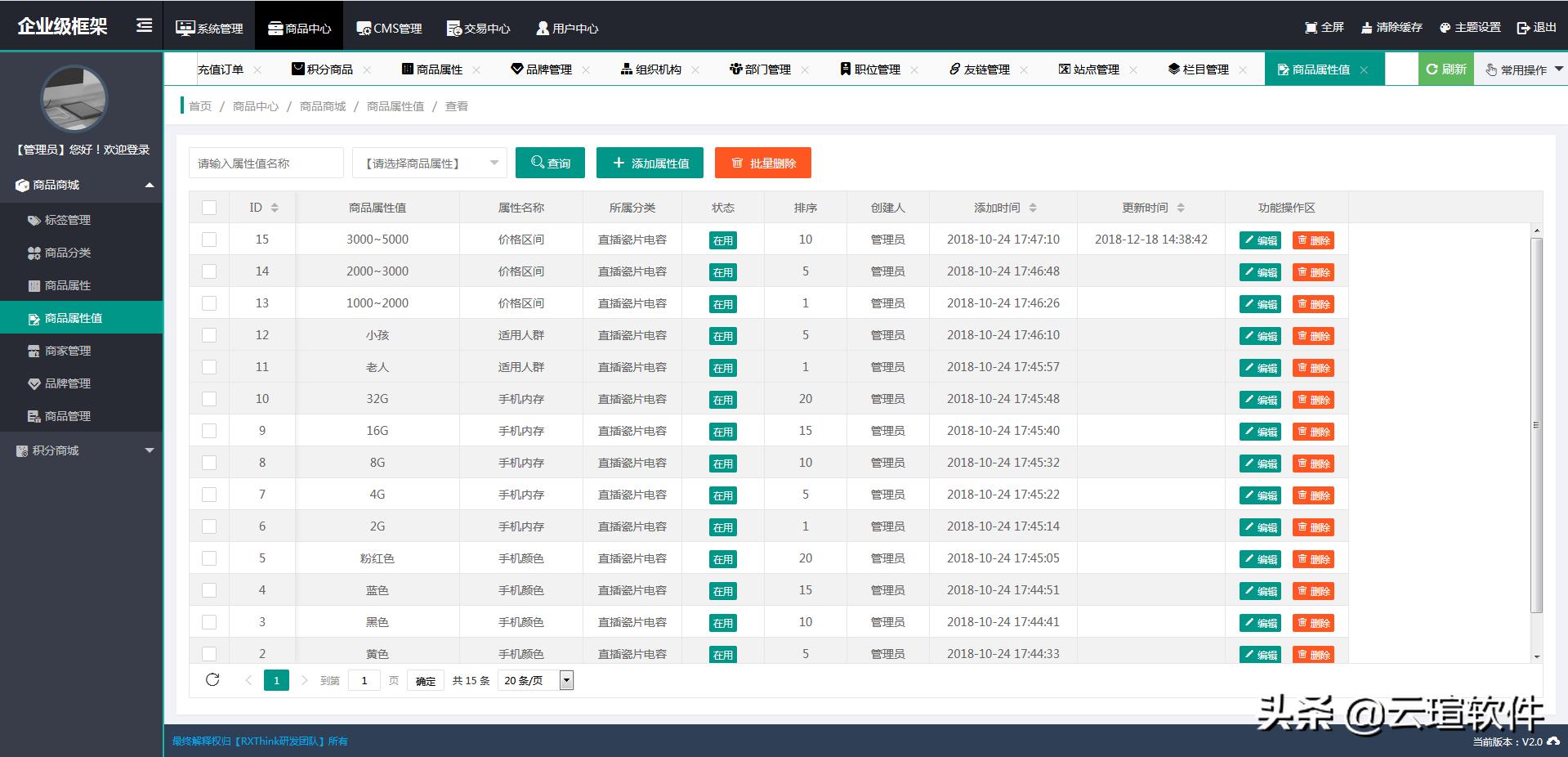Image resolution: width=1568 pixels, height=757 pixels.
Task: Click the 请输入属性值名称 input field
Action: pos(266,163)
